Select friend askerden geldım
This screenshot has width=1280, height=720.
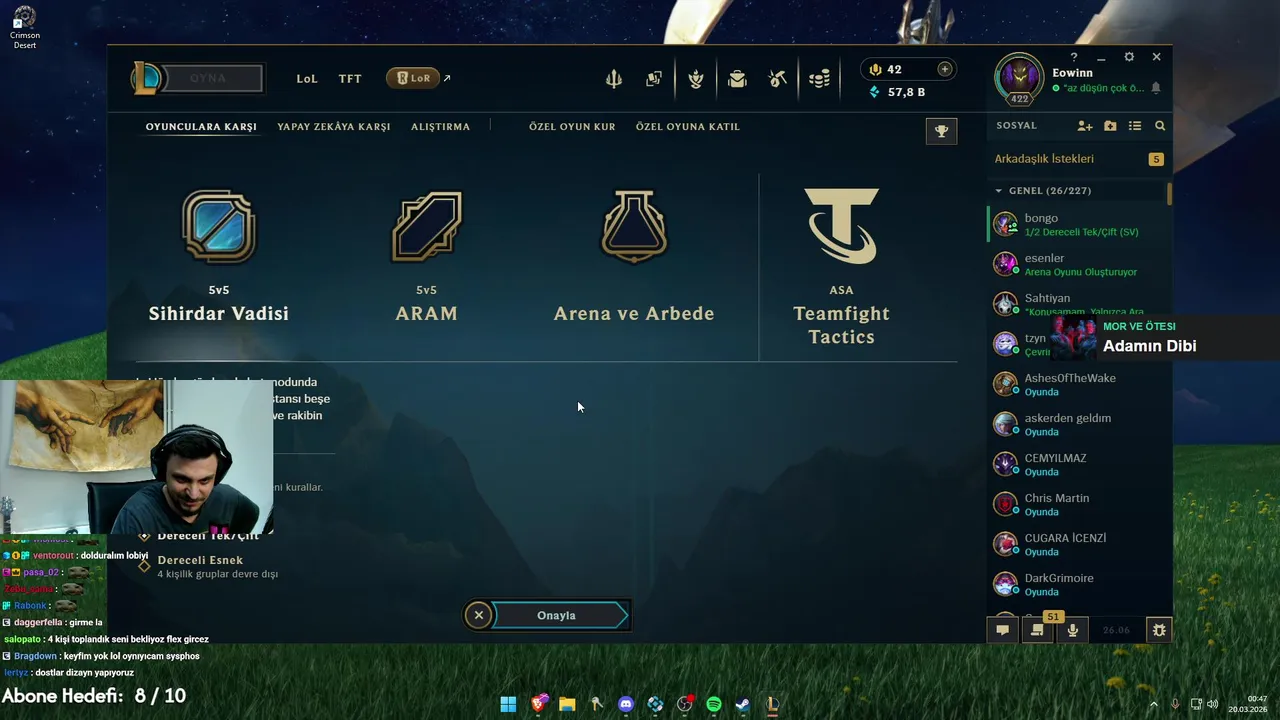tap(1077, 424)
